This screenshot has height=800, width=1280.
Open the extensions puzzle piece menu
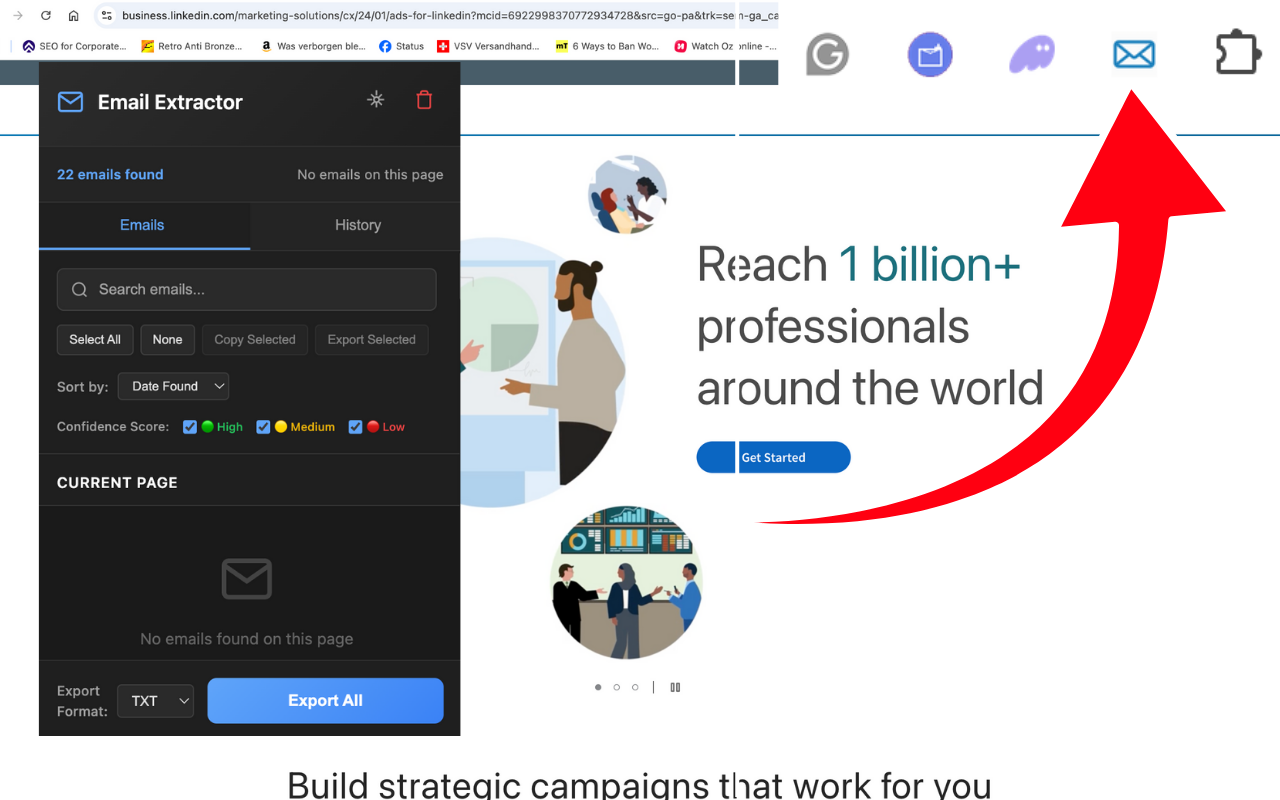pyautogui.click(x=1238, y=54)
